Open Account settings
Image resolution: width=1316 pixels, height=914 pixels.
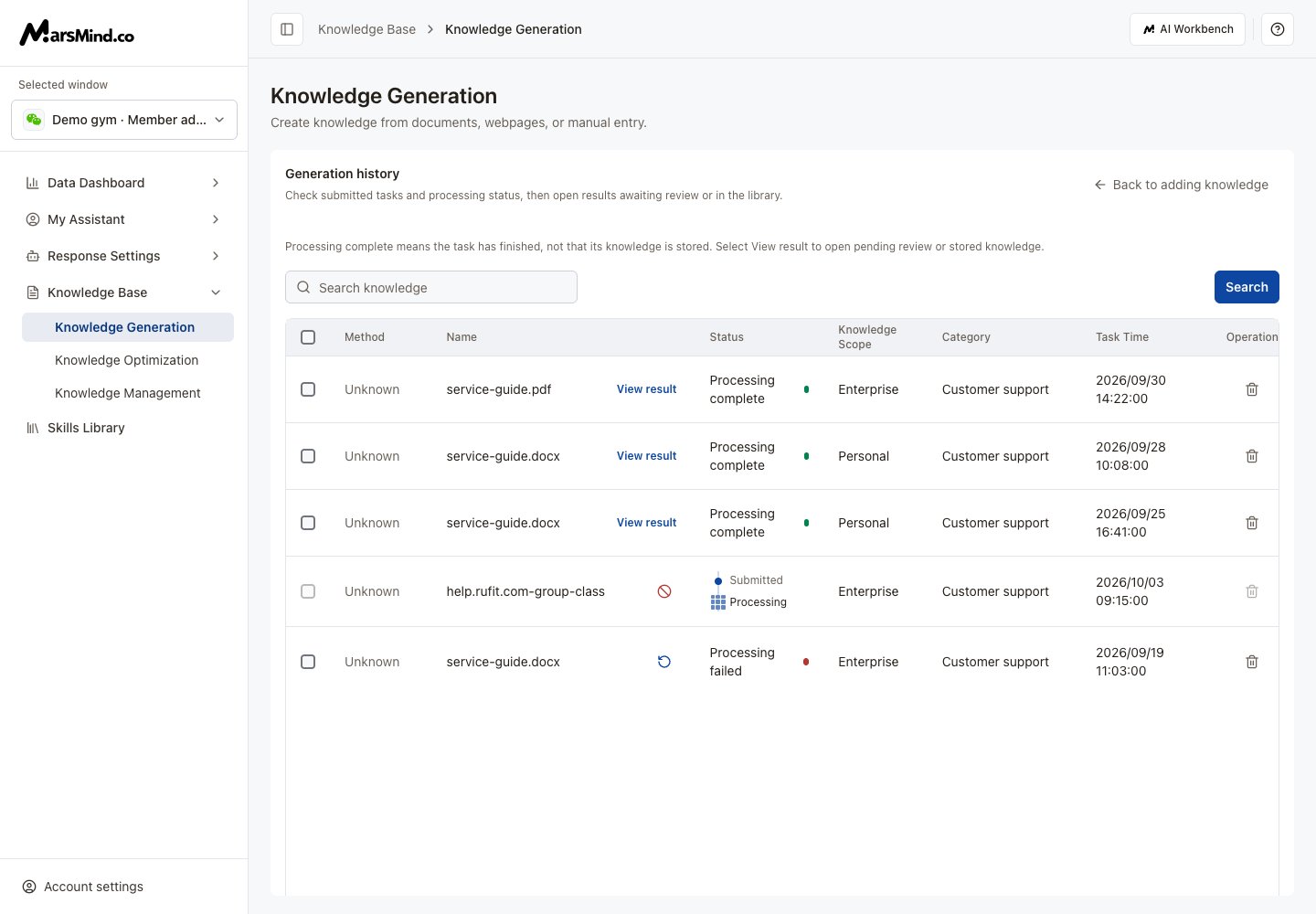(x=83, y=887)
